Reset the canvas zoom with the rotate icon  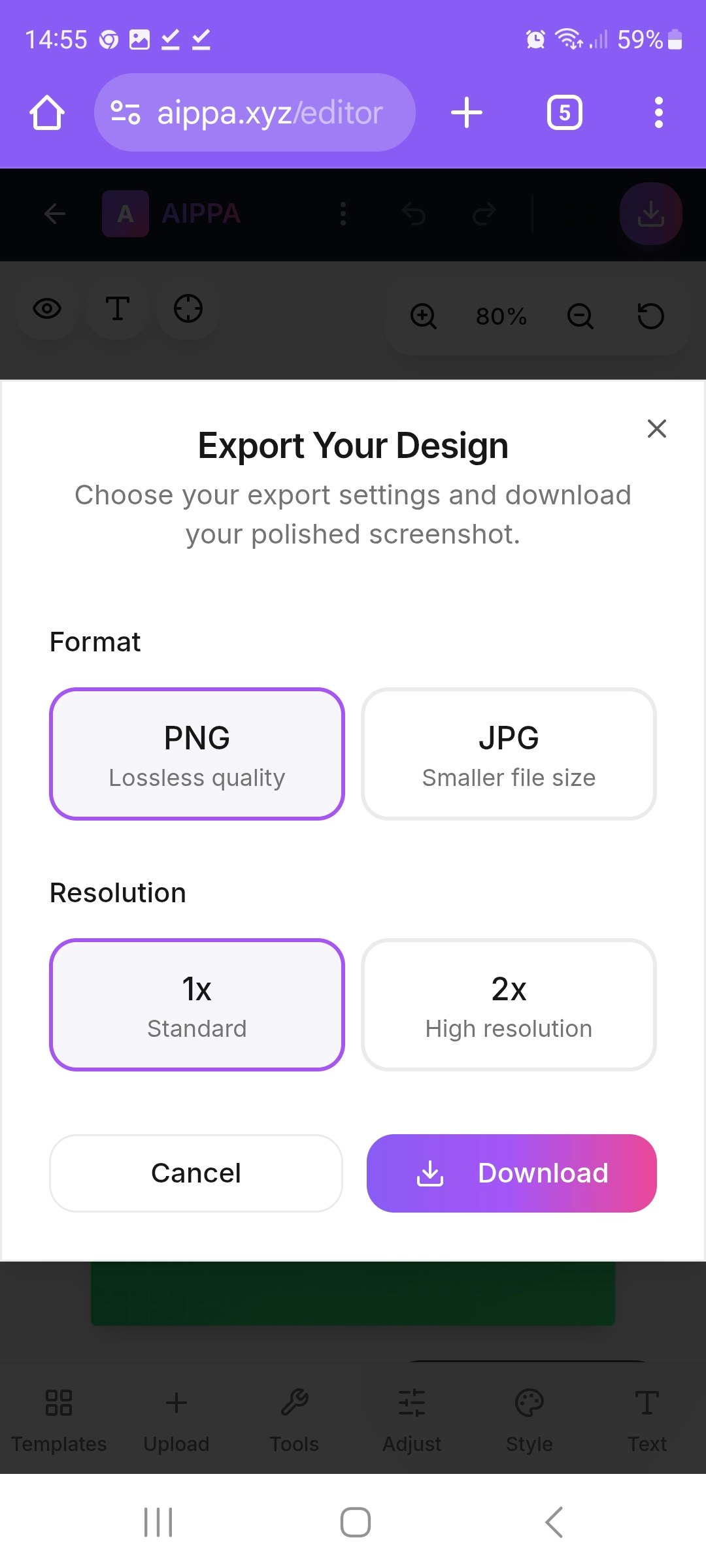[650, 317]
